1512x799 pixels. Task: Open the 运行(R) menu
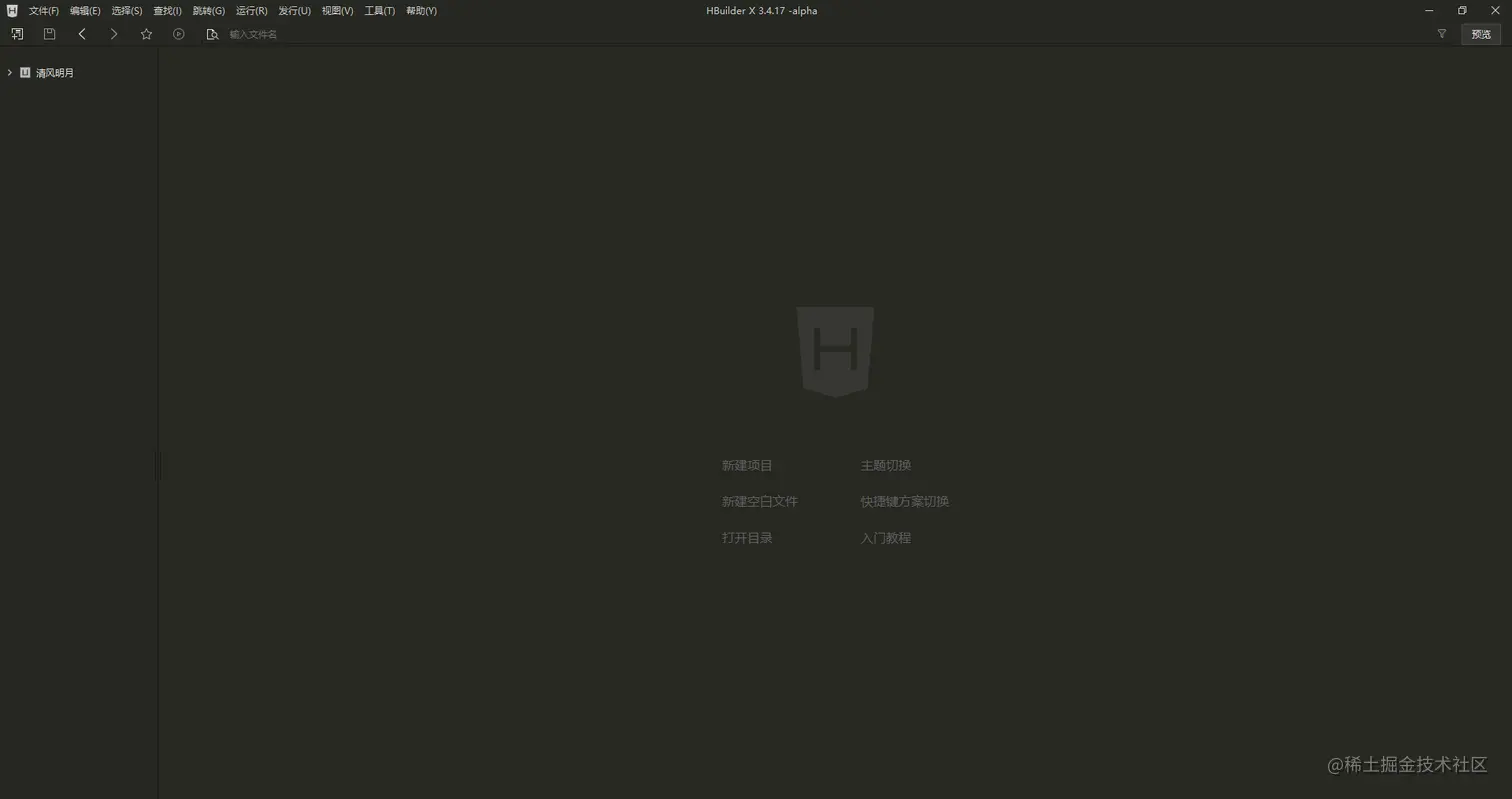tap(251, 11)
